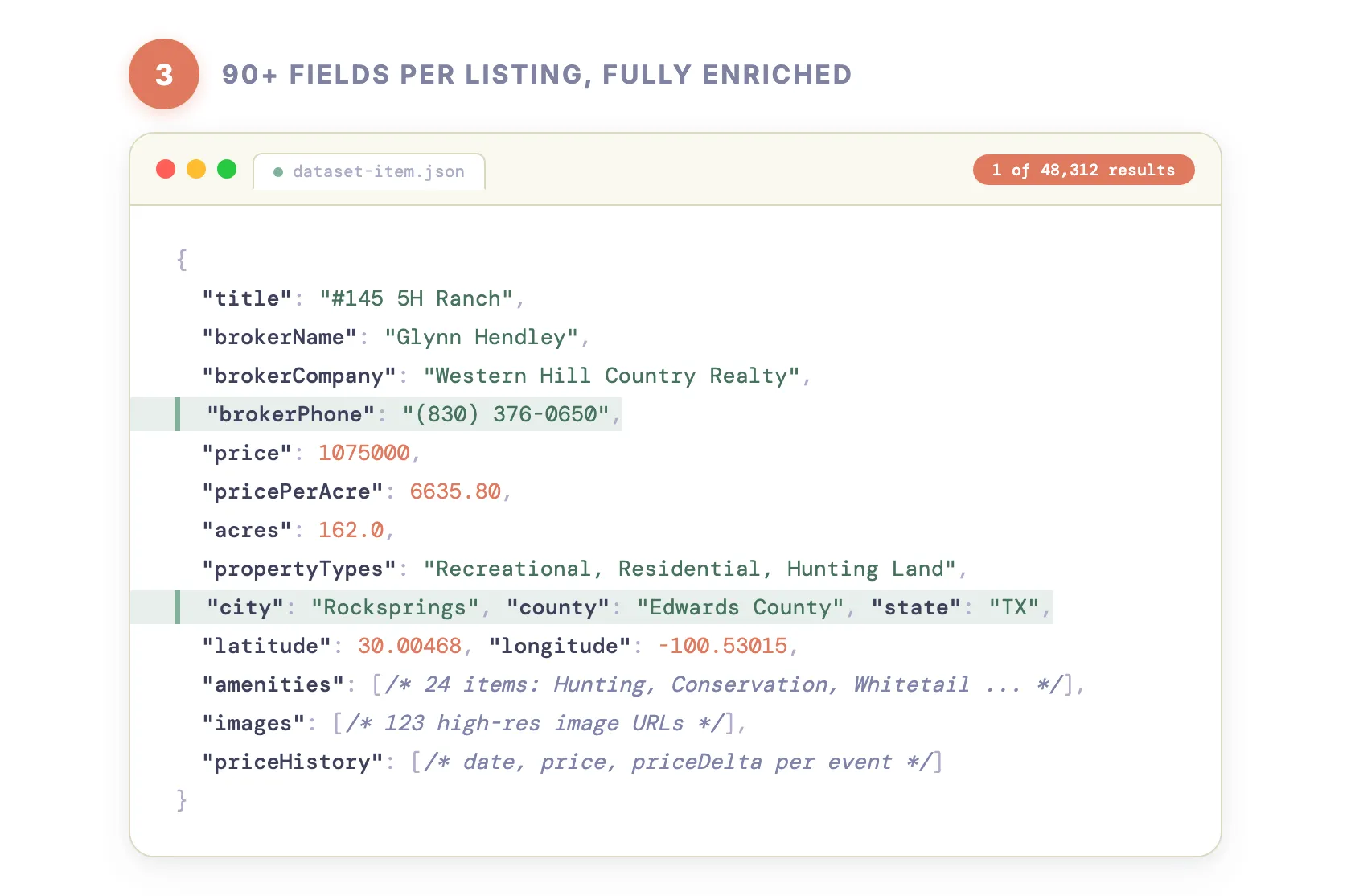Click the yellow traffic-light dot
Image resolution: width=1351 pixels, height=896 pixels.
pyautogui.click(x=196, y=169)
